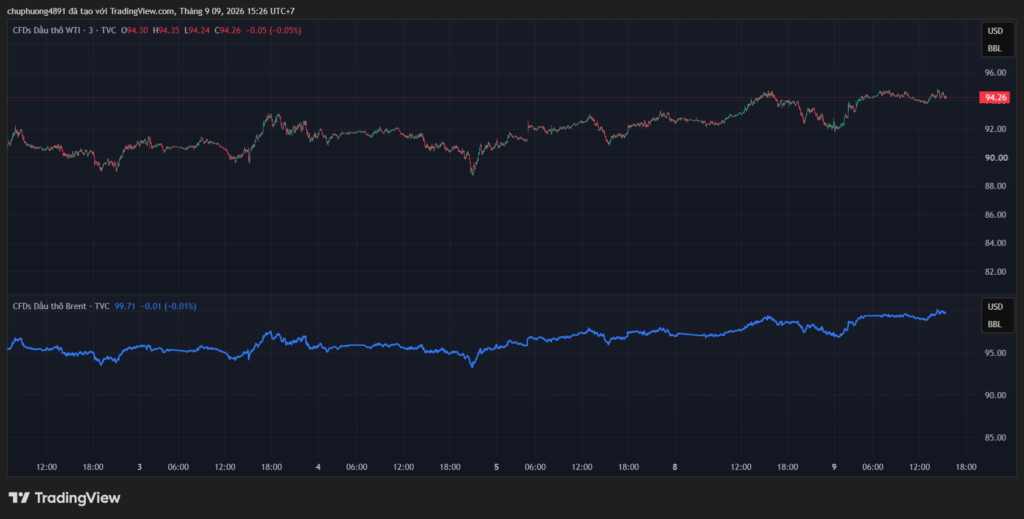Select the USD BBL unit box on Brent pane
This screenshot has height=519, width=1024.
click(995, 315)
